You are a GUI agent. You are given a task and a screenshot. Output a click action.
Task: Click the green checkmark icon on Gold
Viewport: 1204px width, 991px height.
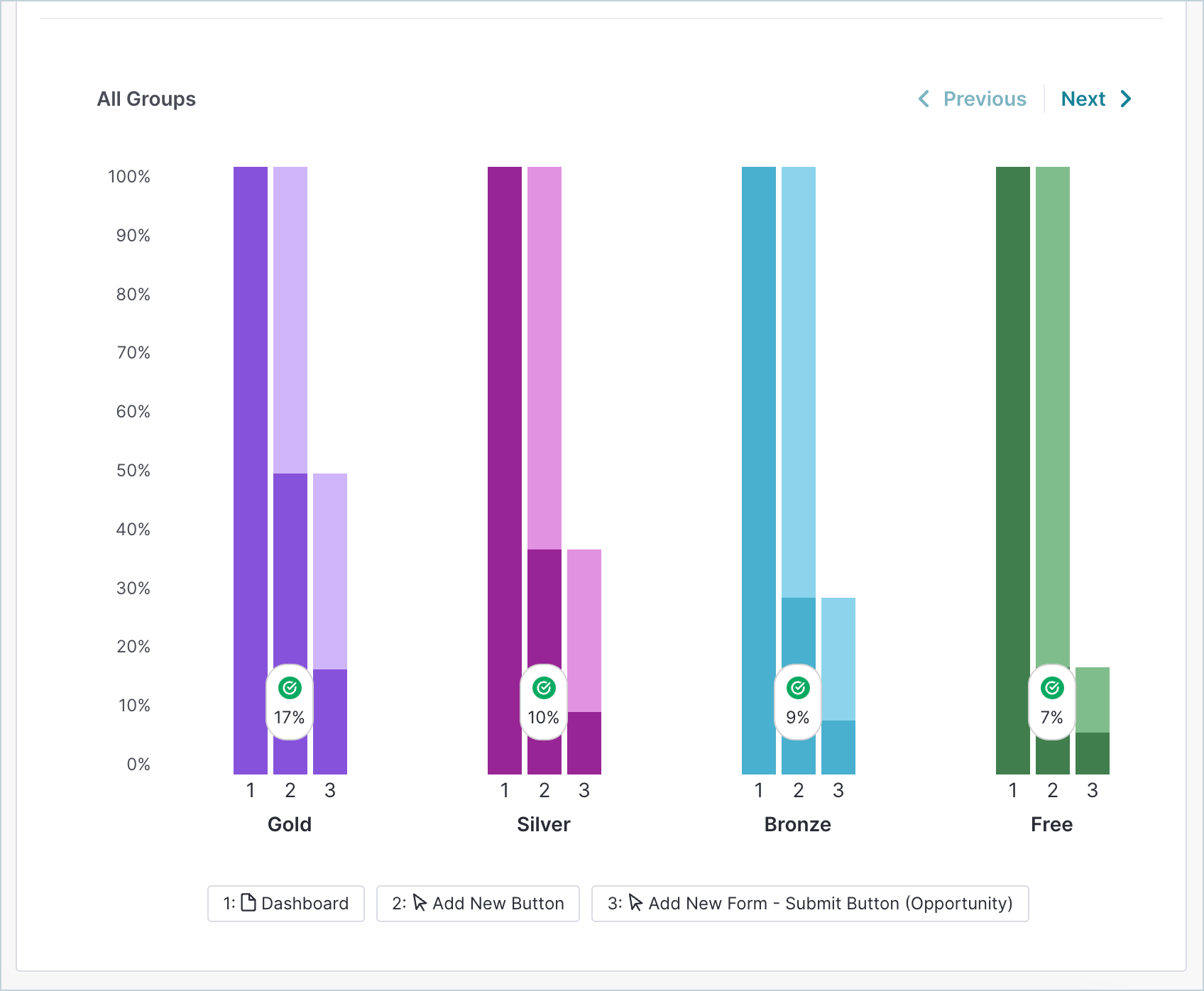(x=290, y=688)
